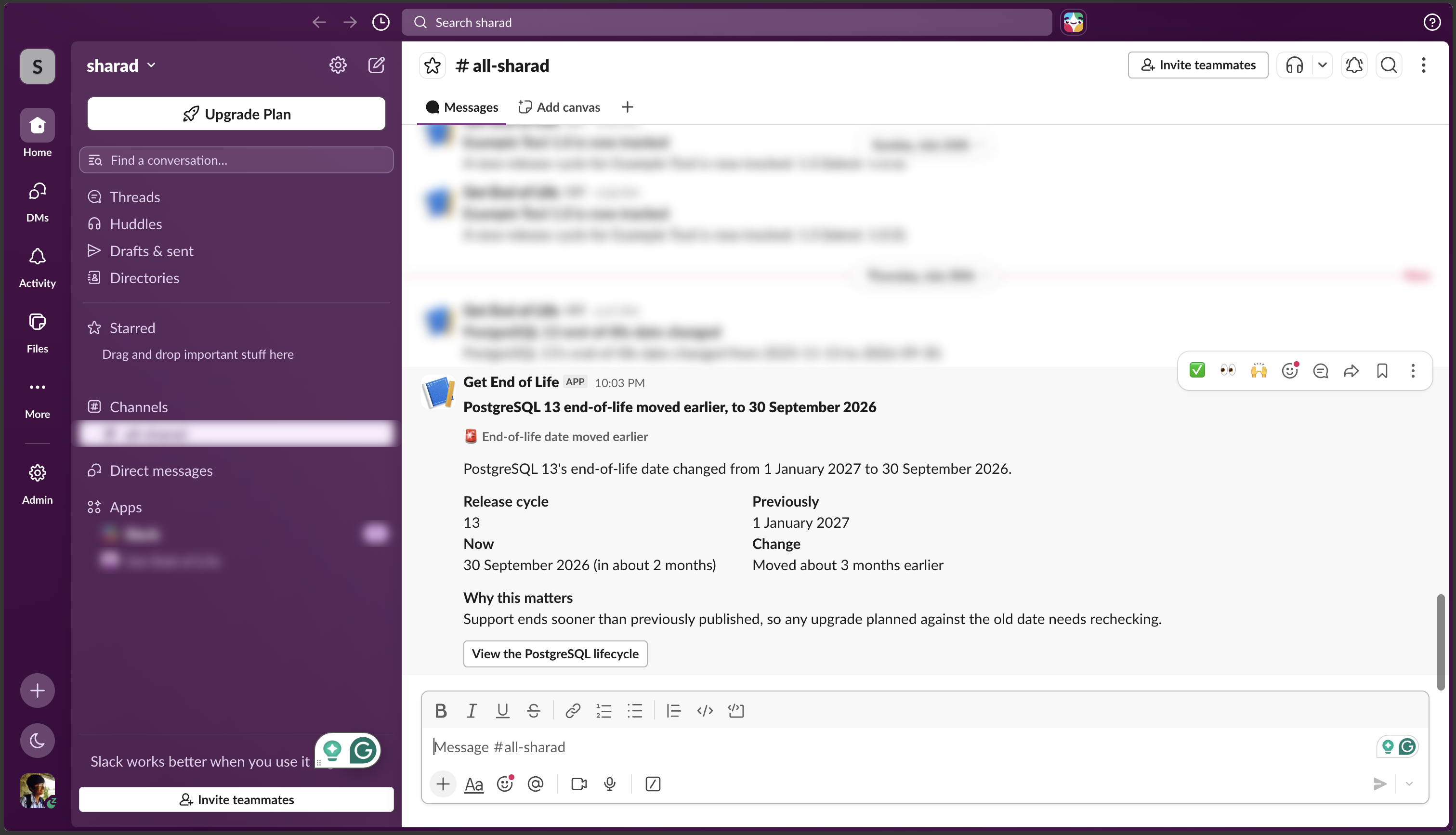The height and width of the screenshot is (835, 1456).
Task: Toggle underline formatting
Action: pyautogui.click(x=502, y=711)
